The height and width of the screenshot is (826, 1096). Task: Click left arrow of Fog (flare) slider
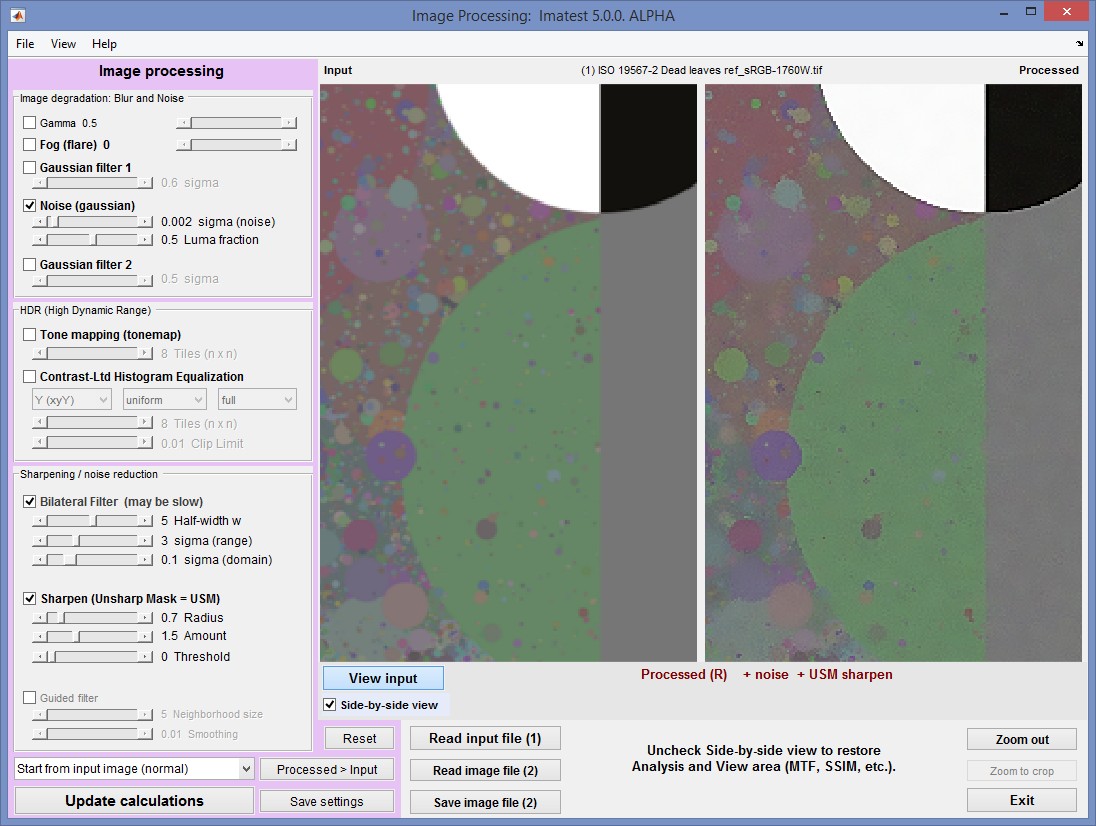tap(184, 145)
